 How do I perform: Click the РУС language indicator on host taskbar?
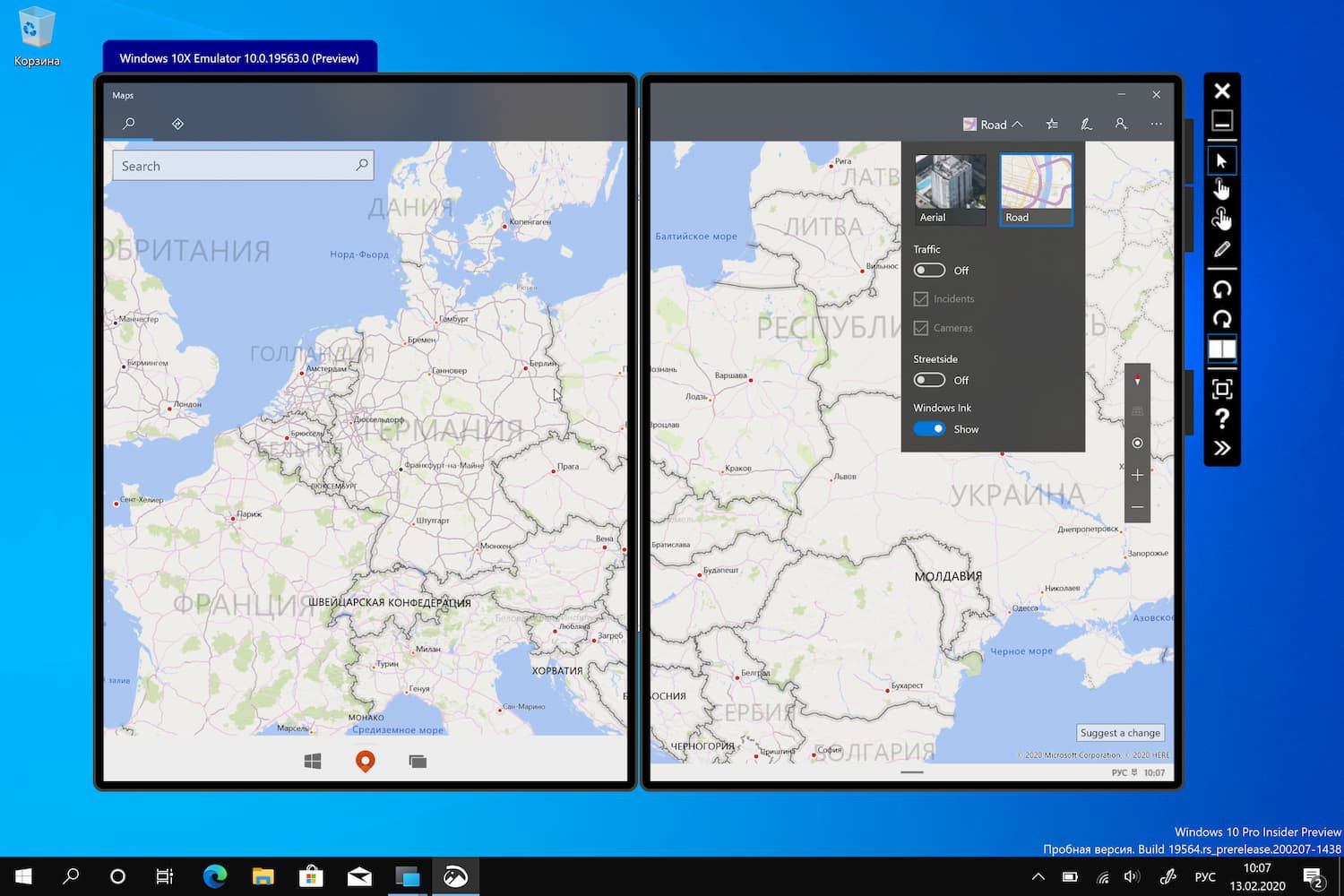point(1205,877)
